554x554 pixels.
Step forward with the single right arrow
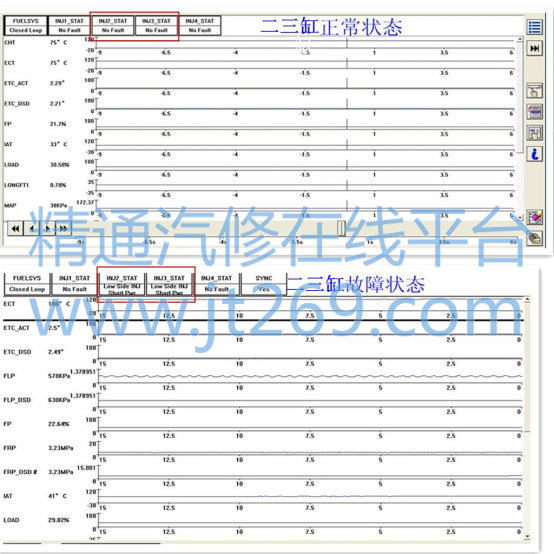47,229
